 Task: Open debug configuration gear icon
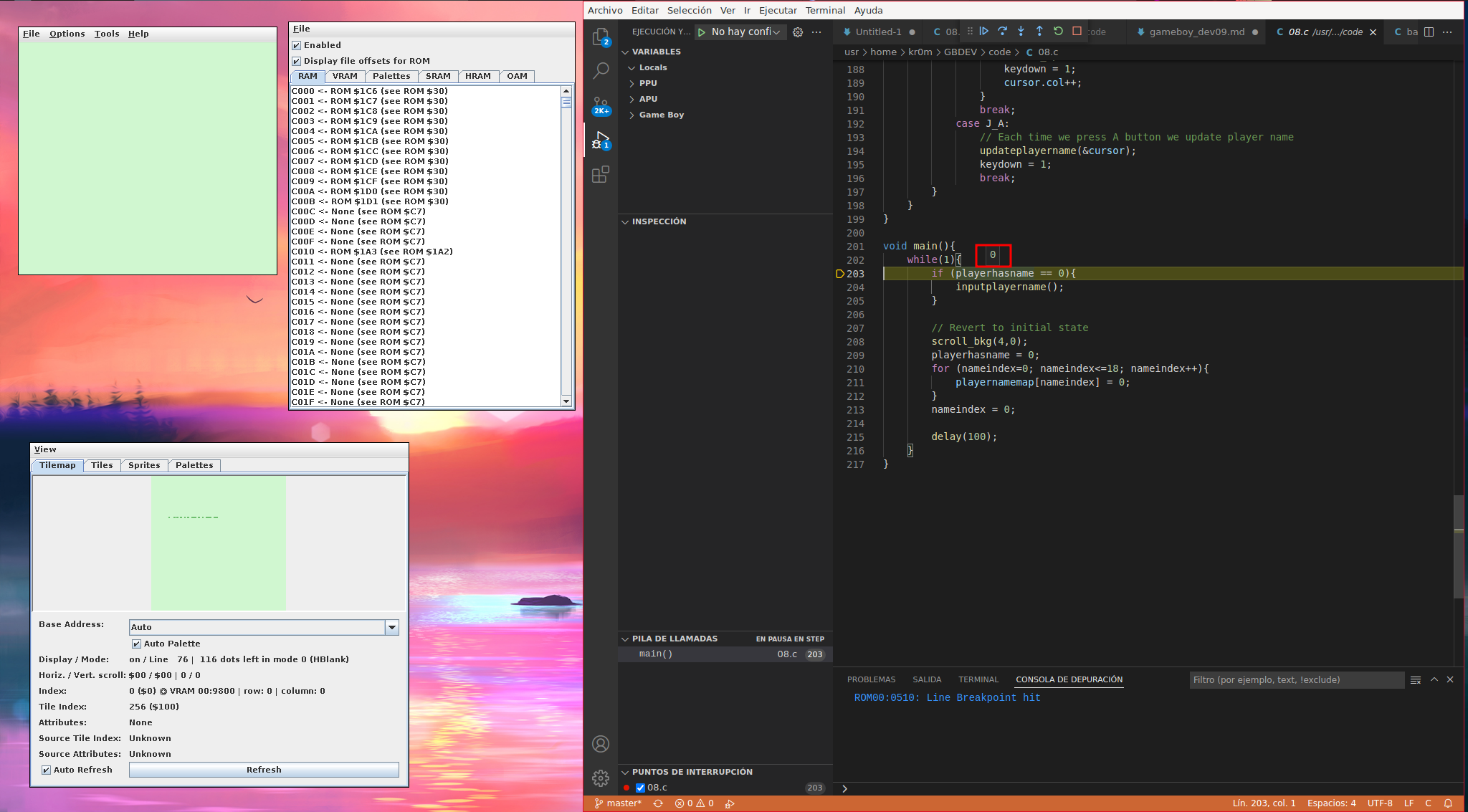coord(798,32)
